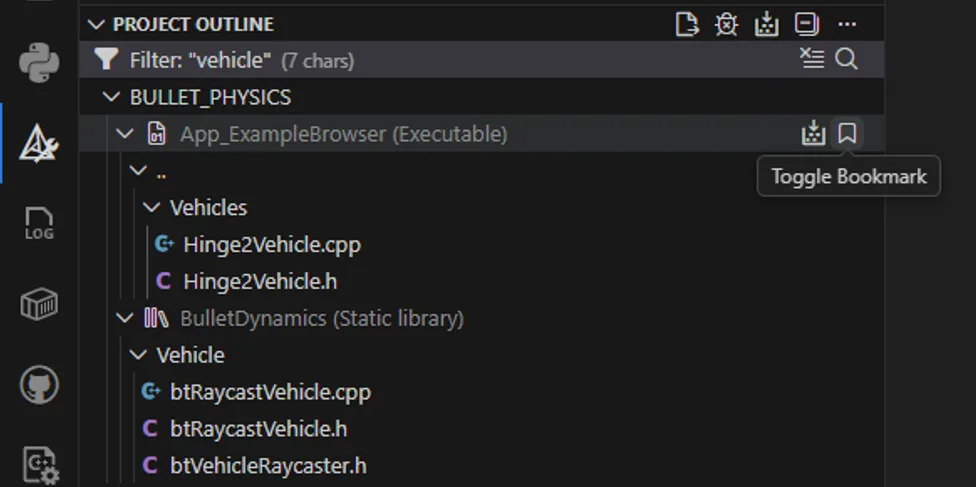The width and height of the screenshot is (976, 487).
Task: Clear the "vehicle" filter
Action: 812,59
